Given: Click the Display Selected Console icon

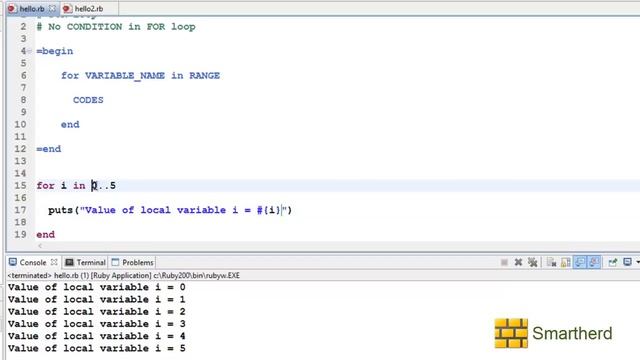Looking at the screenshot, I should pos(627,262).
